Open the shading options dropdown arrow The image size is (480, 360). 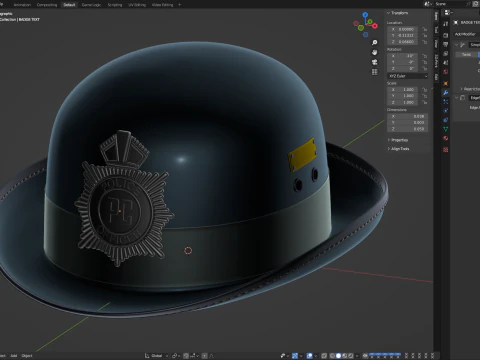click(x=357, y=356)
